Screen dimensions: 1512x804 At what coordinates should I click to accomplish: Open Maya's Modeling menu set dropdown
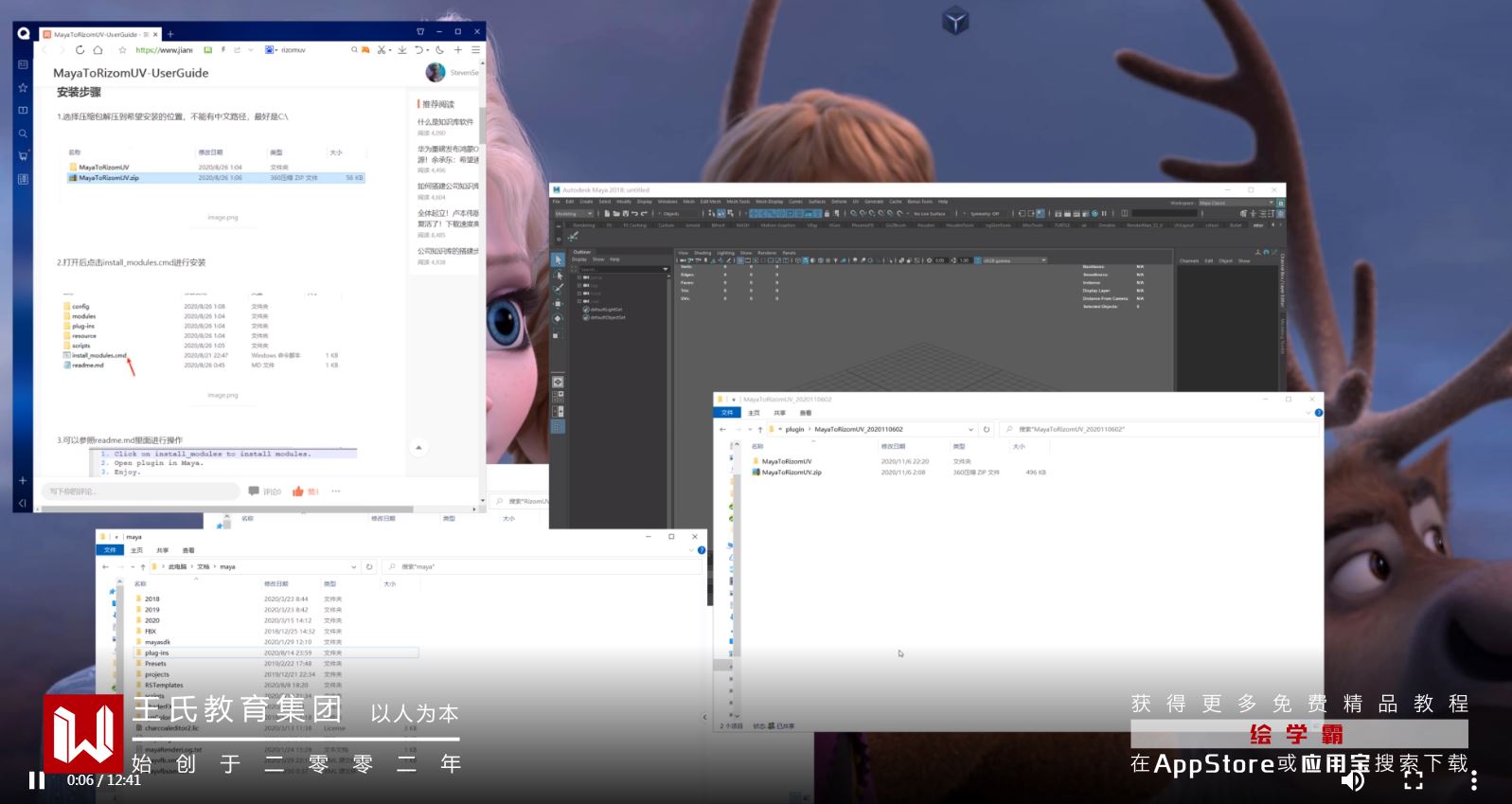tap(573, 214)
